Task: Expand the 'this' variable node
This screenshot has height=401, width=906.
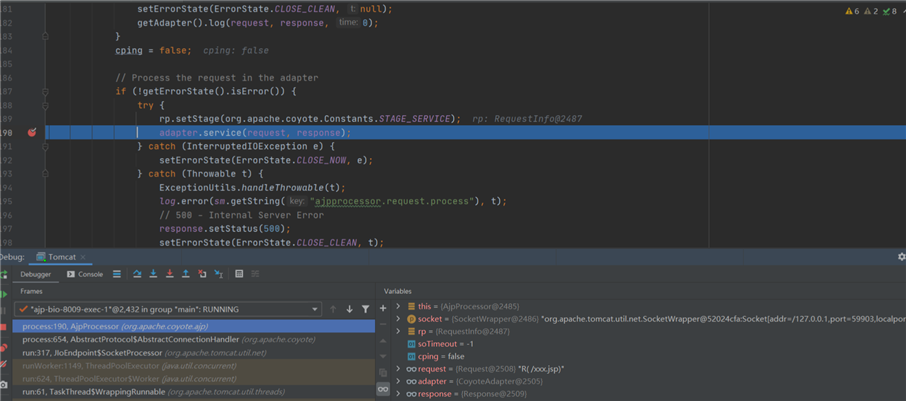Action: pyautogui.click(x=398, y=306)
